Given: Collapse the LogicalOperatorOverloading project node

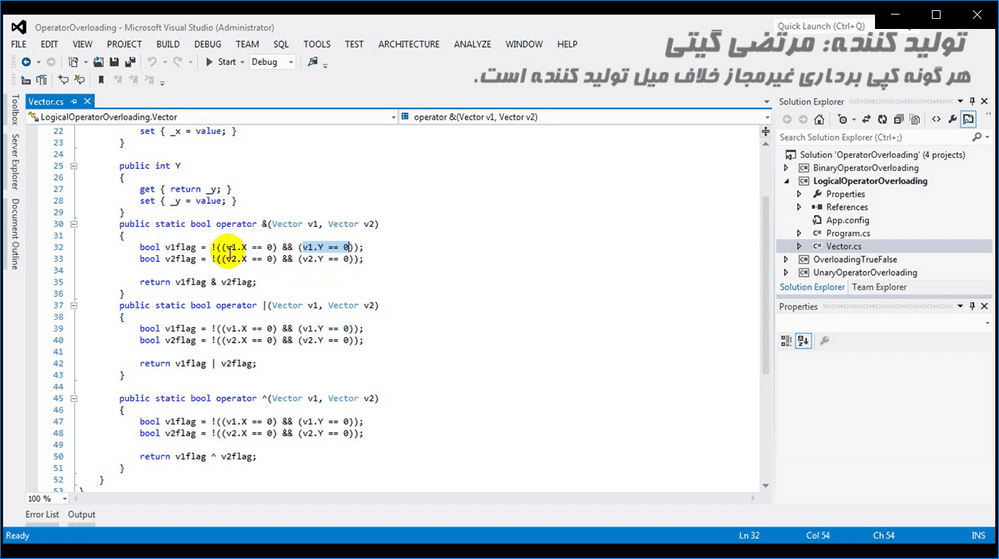Looking at the screenshot, I should click(786, 181).
